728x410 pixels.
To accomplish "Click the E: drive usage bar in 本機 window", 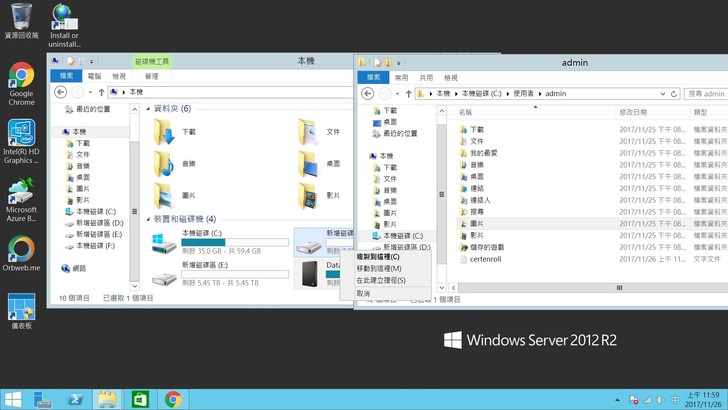I will tap(234, 274).
